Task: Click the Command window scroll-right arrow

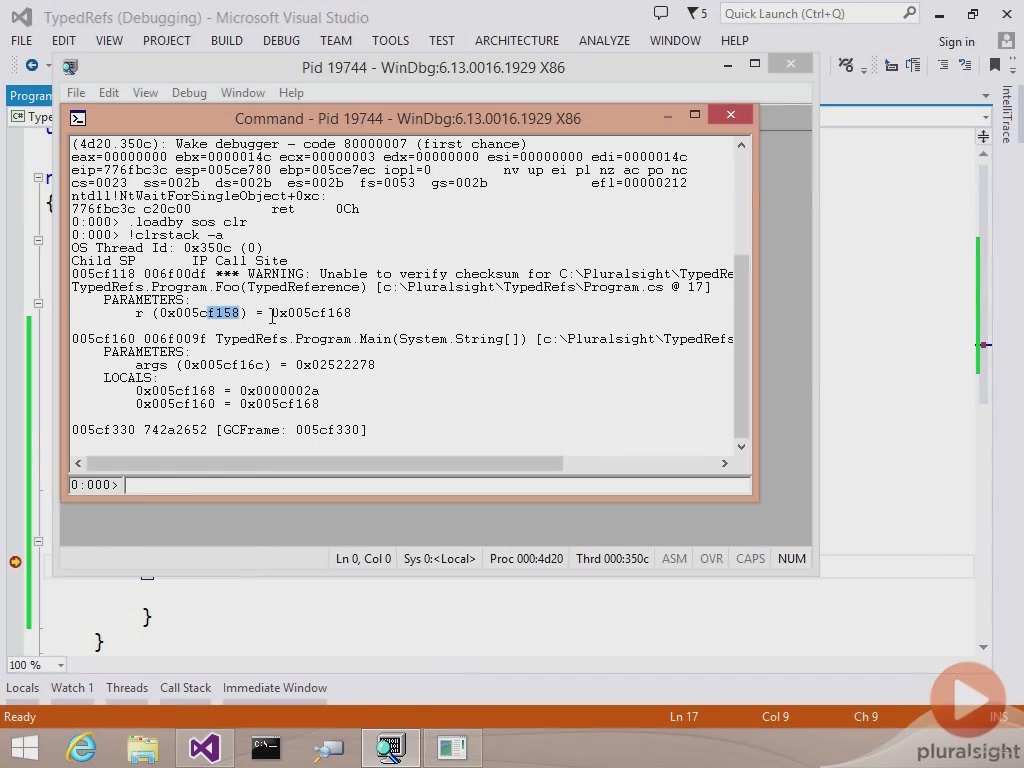Action: (x=724, y=463)
